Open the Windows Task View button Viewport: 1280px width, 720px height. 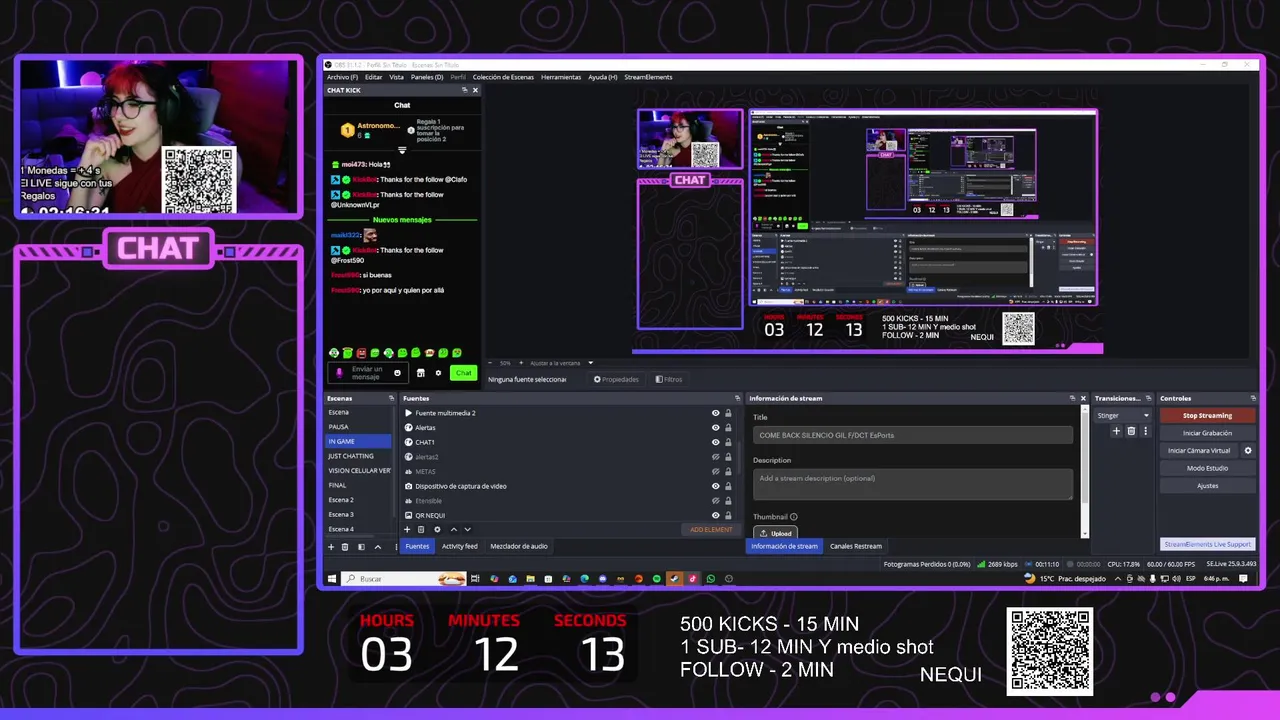(475, 578)
